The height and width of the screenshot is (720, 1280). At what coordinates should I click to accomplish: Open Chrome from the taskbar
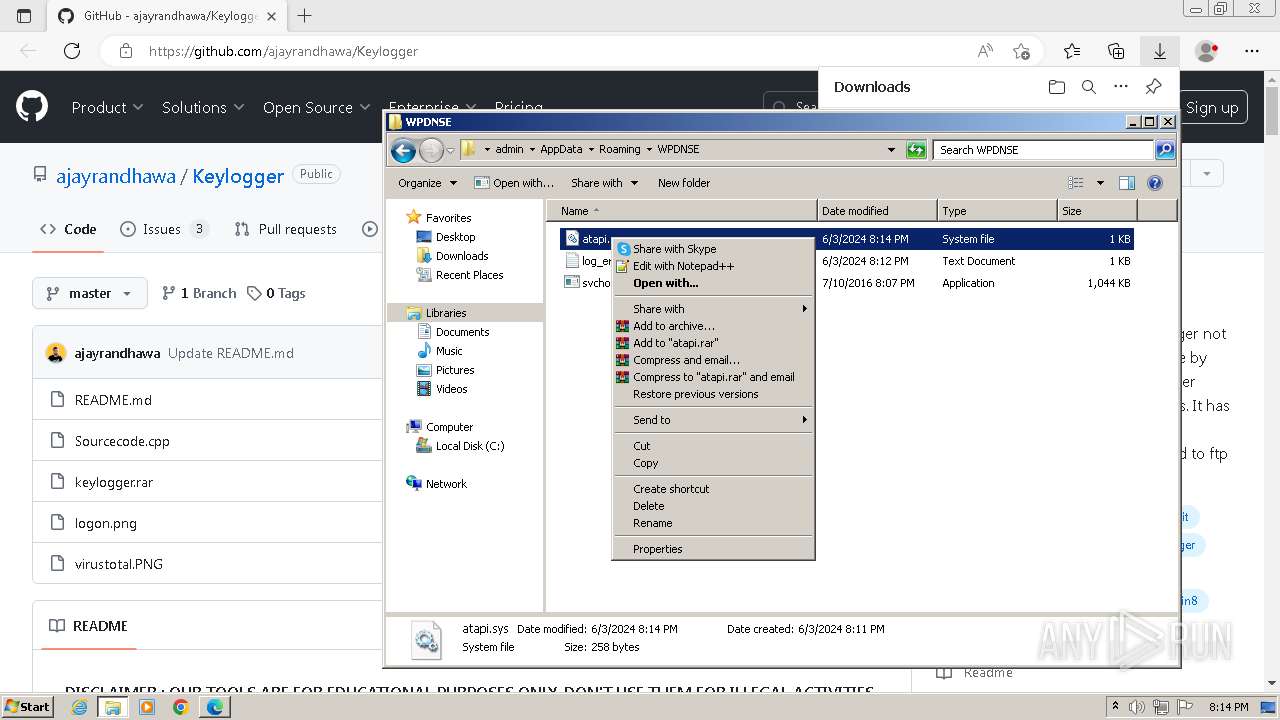[x=180, y=707]
